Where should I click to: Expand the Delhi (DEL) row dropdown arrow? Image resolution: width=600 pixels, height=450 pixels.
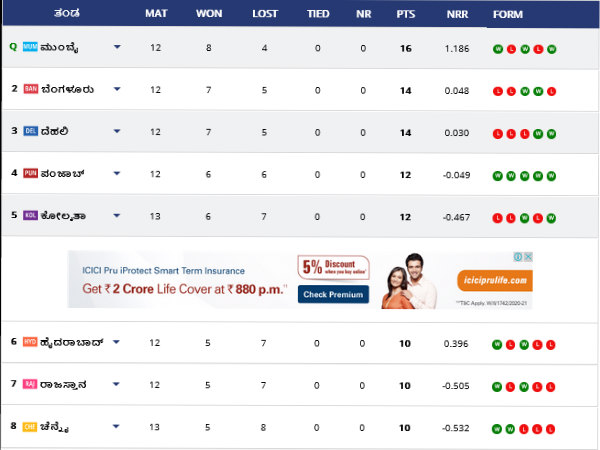[117, 131]
